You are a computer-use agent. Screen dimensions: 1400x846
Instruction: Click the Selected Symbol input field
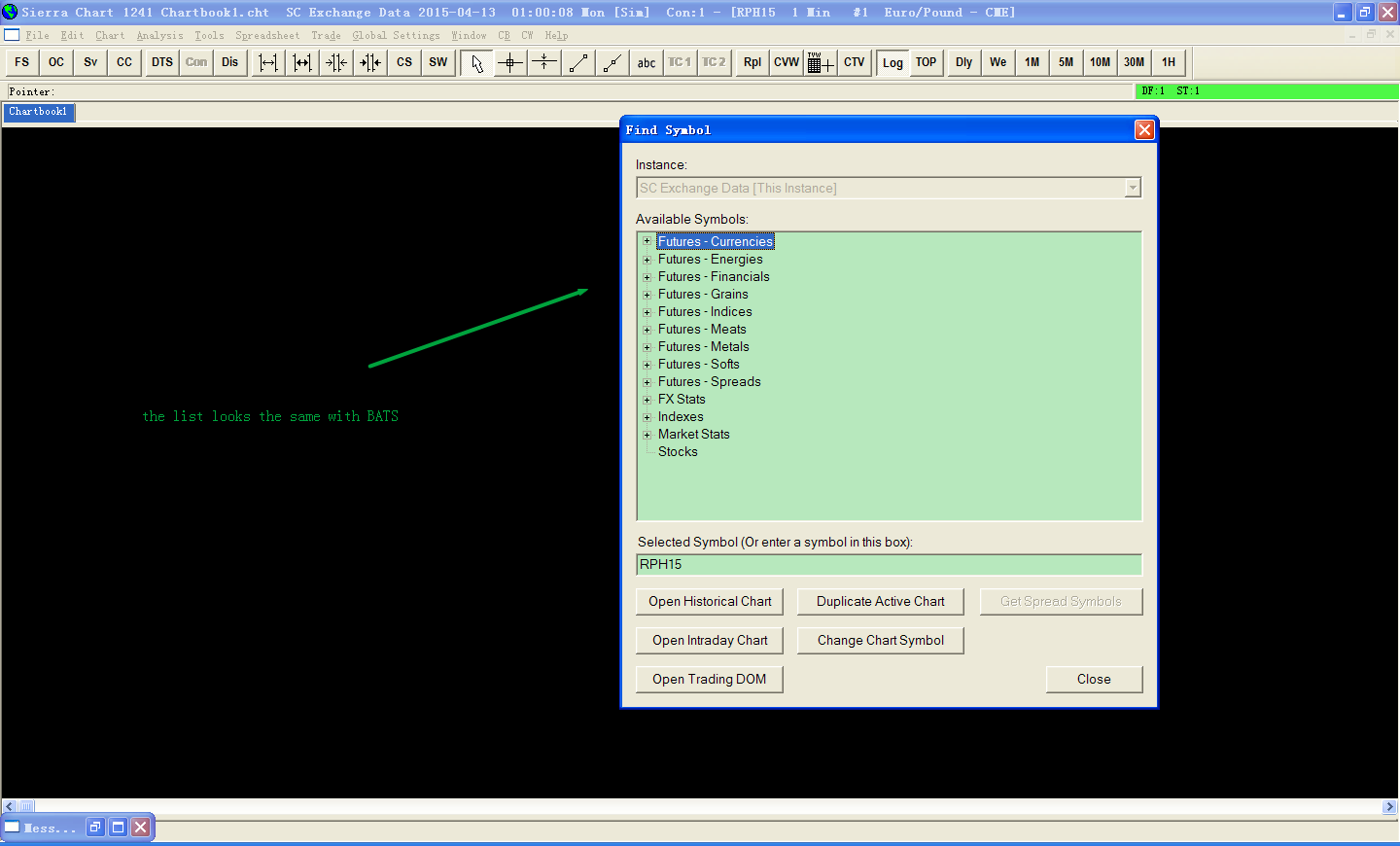click(x=889, y=565)
